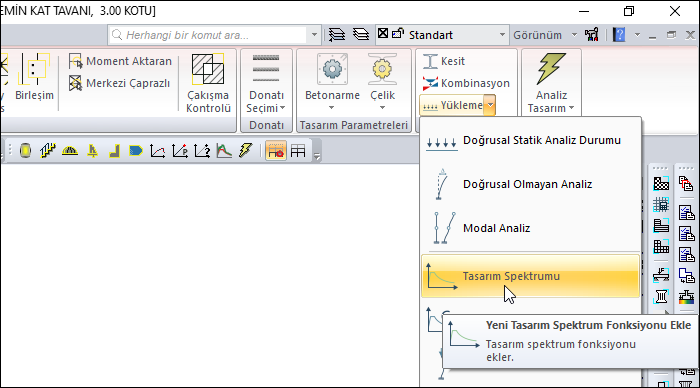The height and width of the screenshot is (388, 700).
Task: Click the command search input field
Action: [x=208, y=35]
